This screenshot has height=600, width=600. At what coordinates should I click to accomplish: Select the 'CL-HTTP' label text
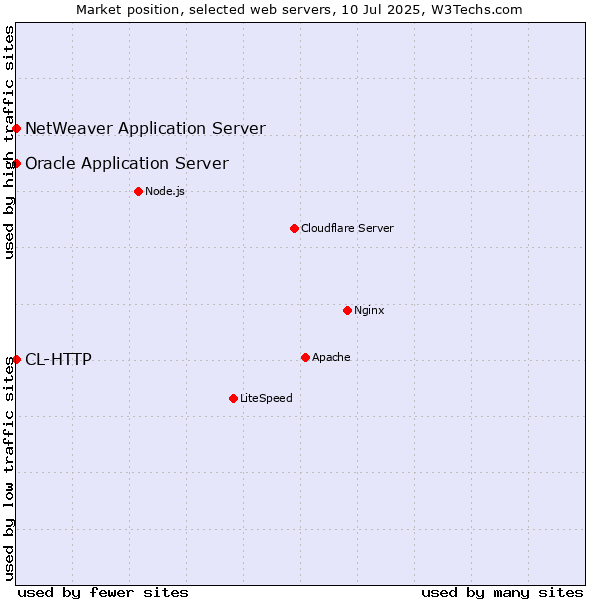[59, 359]
